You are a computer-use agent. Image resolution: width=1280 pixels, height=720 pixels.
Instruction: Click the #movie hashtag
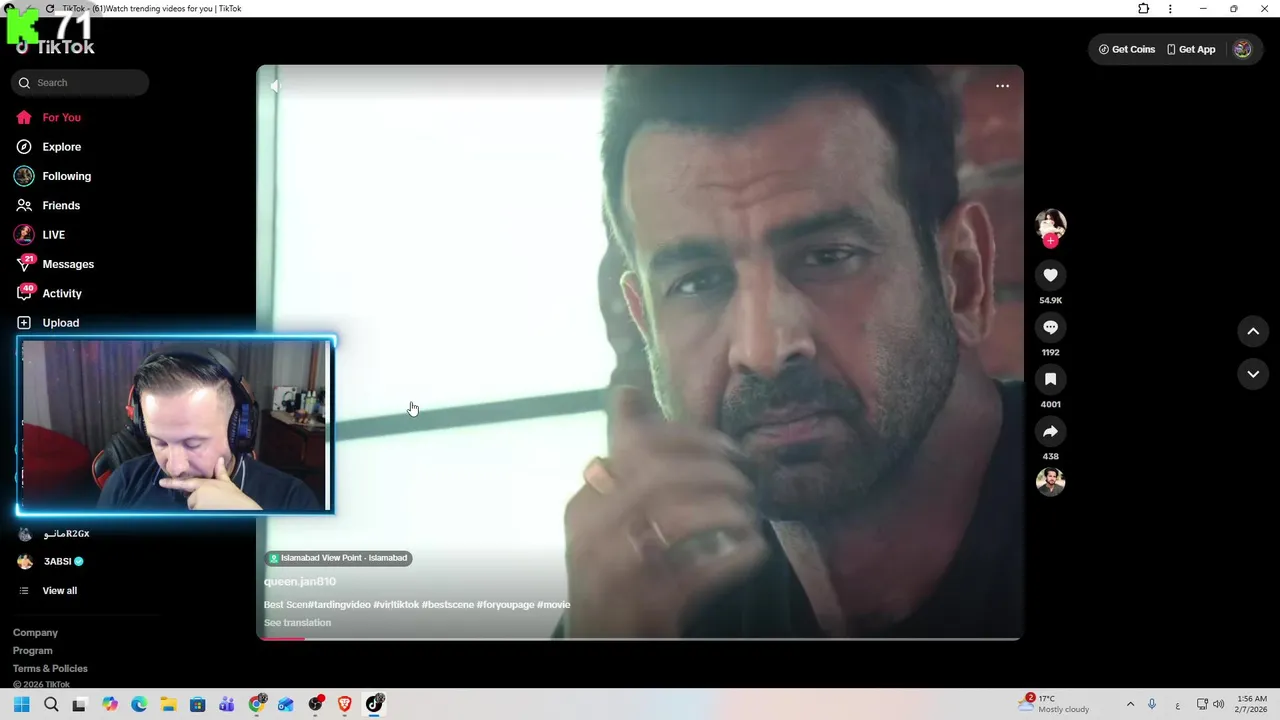(554, 605)
